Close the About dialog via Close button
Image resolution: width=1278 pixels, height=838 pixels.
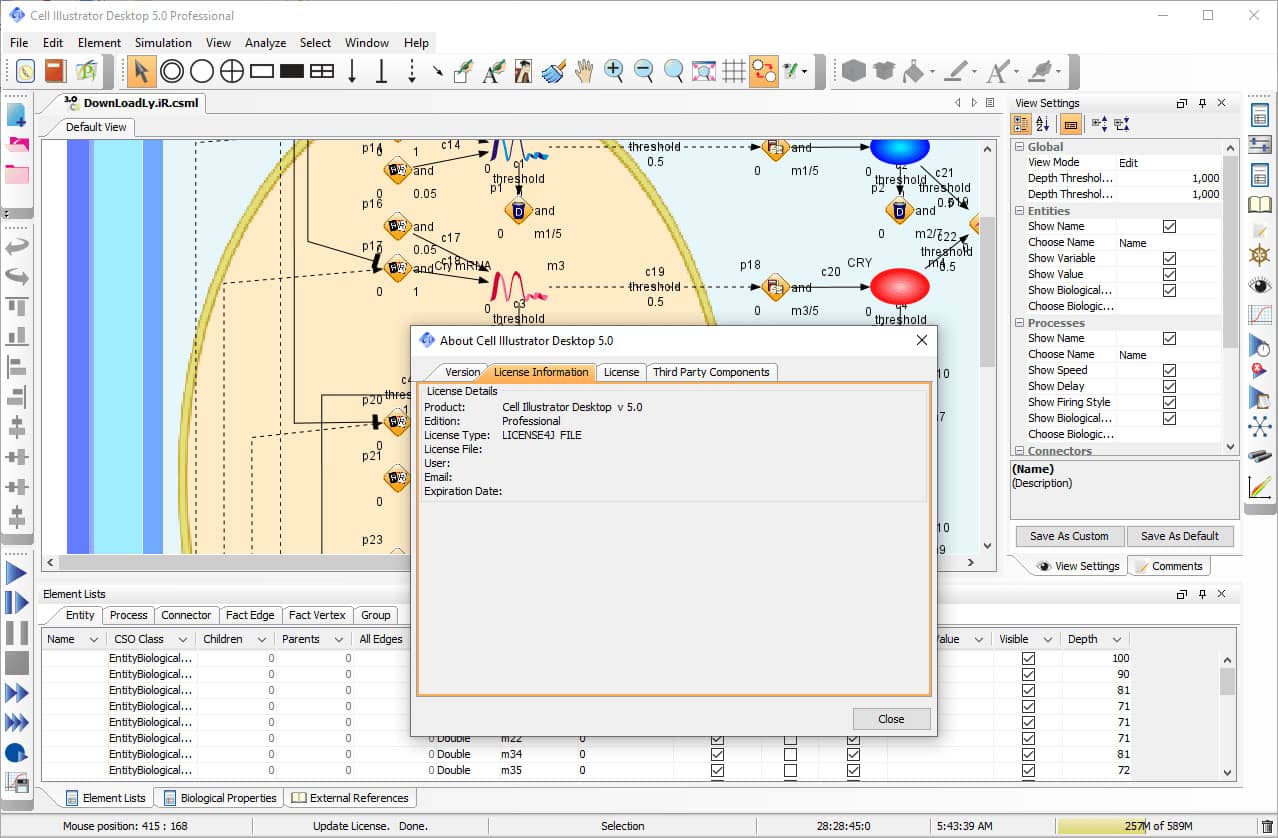point(890,718)
